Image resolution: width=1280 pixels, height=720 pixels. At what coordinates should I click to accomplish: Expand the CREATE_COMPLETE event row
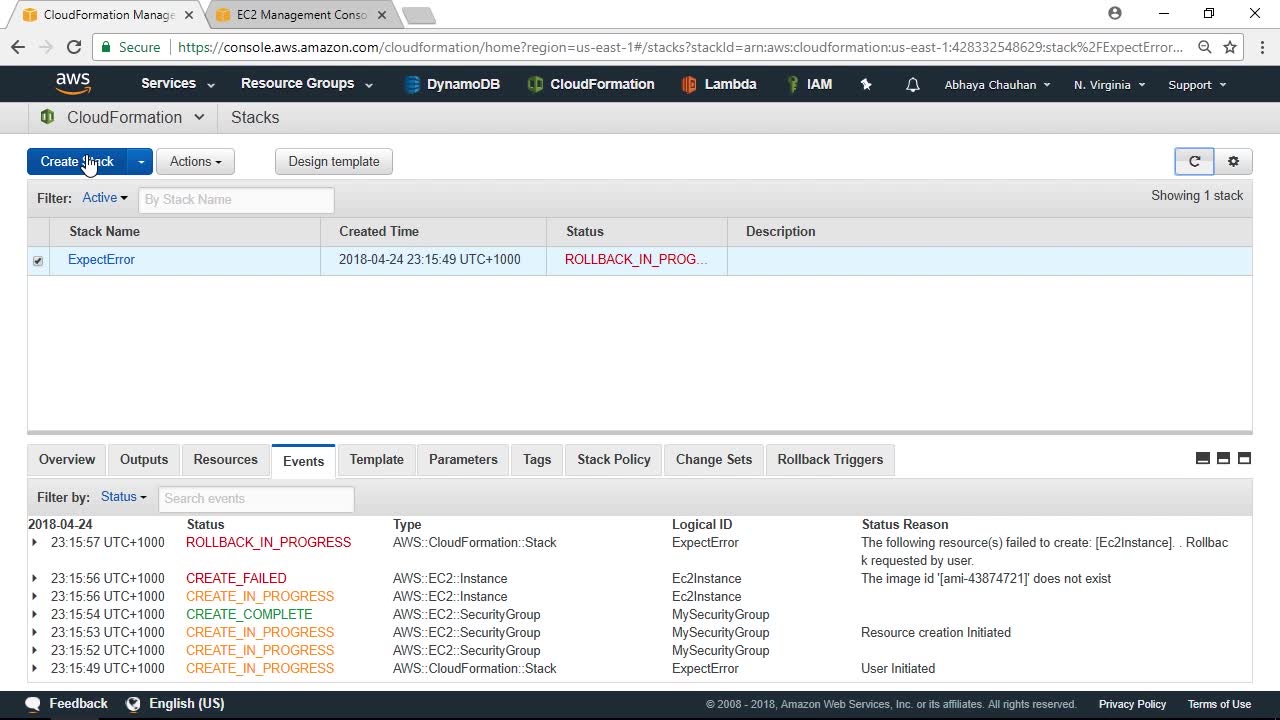(35, 615)
